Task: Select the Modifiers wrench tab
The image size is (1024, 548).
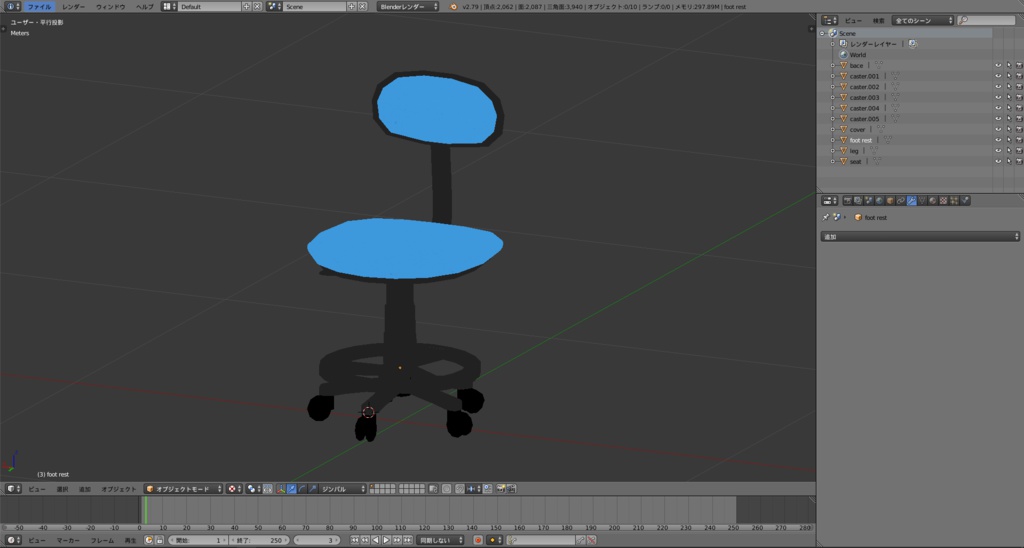Action: pyautogui.click(x=912, y=201)
